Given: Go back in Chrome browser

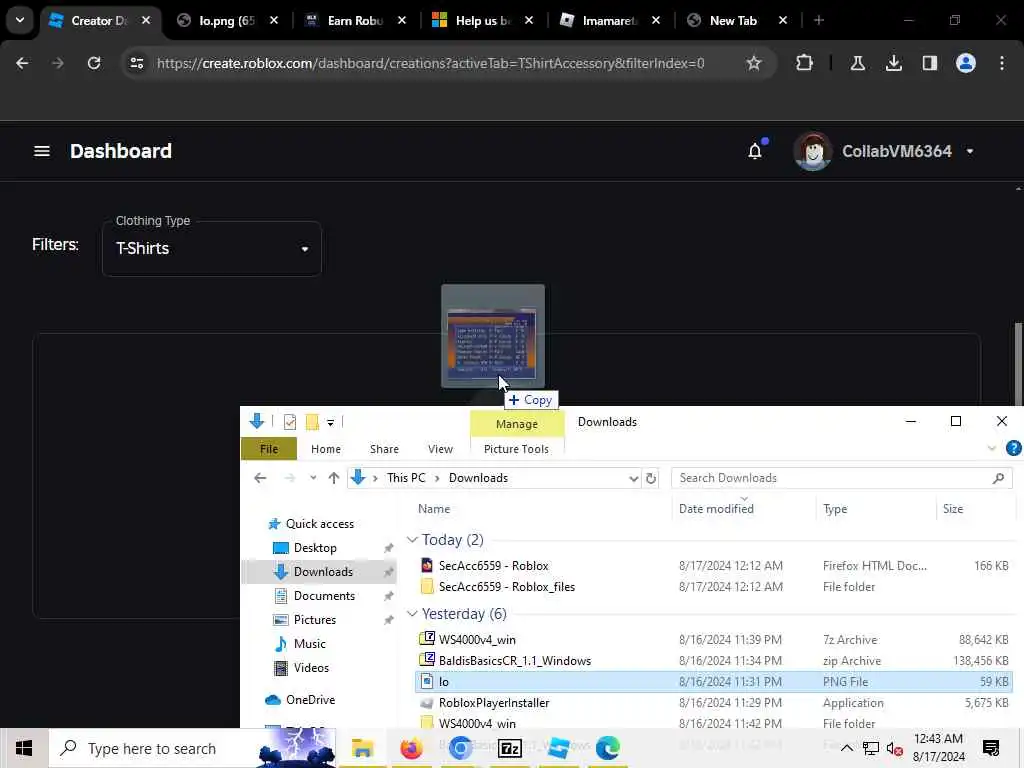Looking at the screenshot, I should (x=22, y=63).
